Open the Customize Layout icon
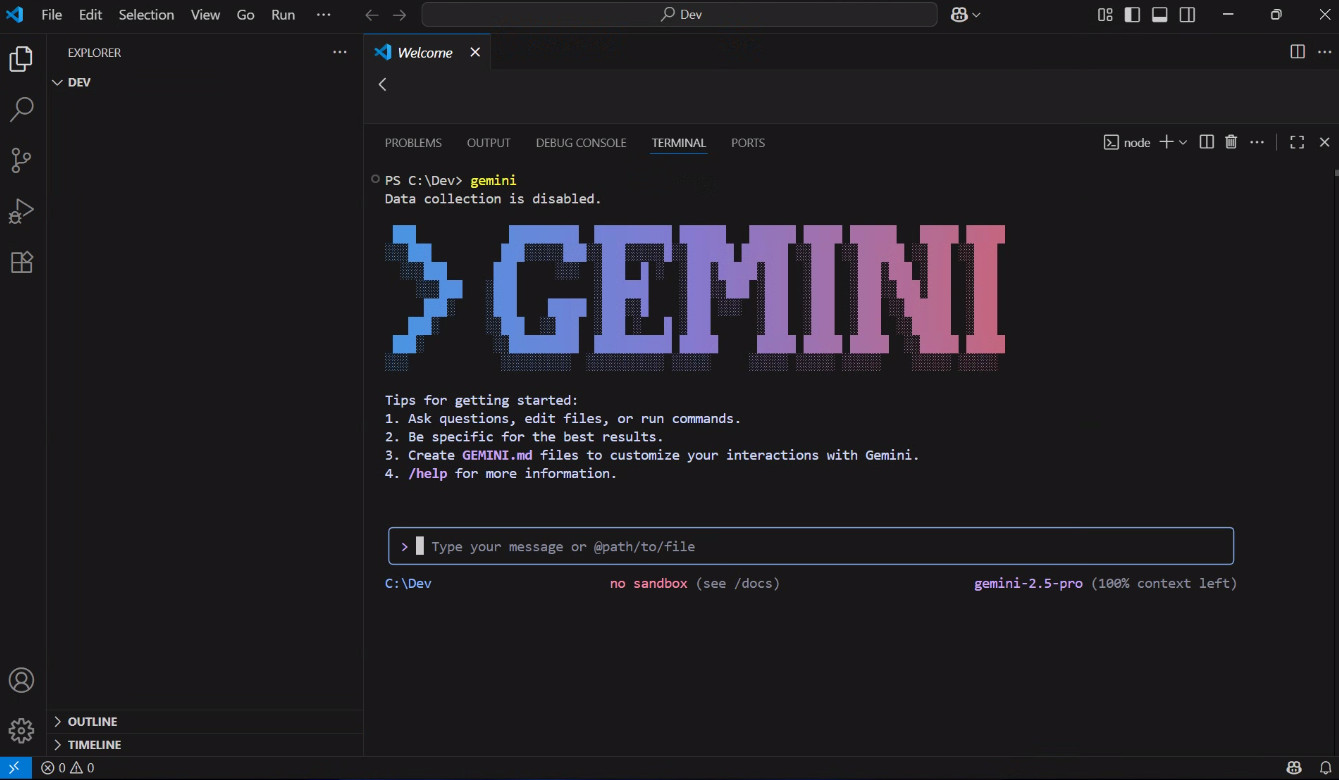 (1105, 14)
